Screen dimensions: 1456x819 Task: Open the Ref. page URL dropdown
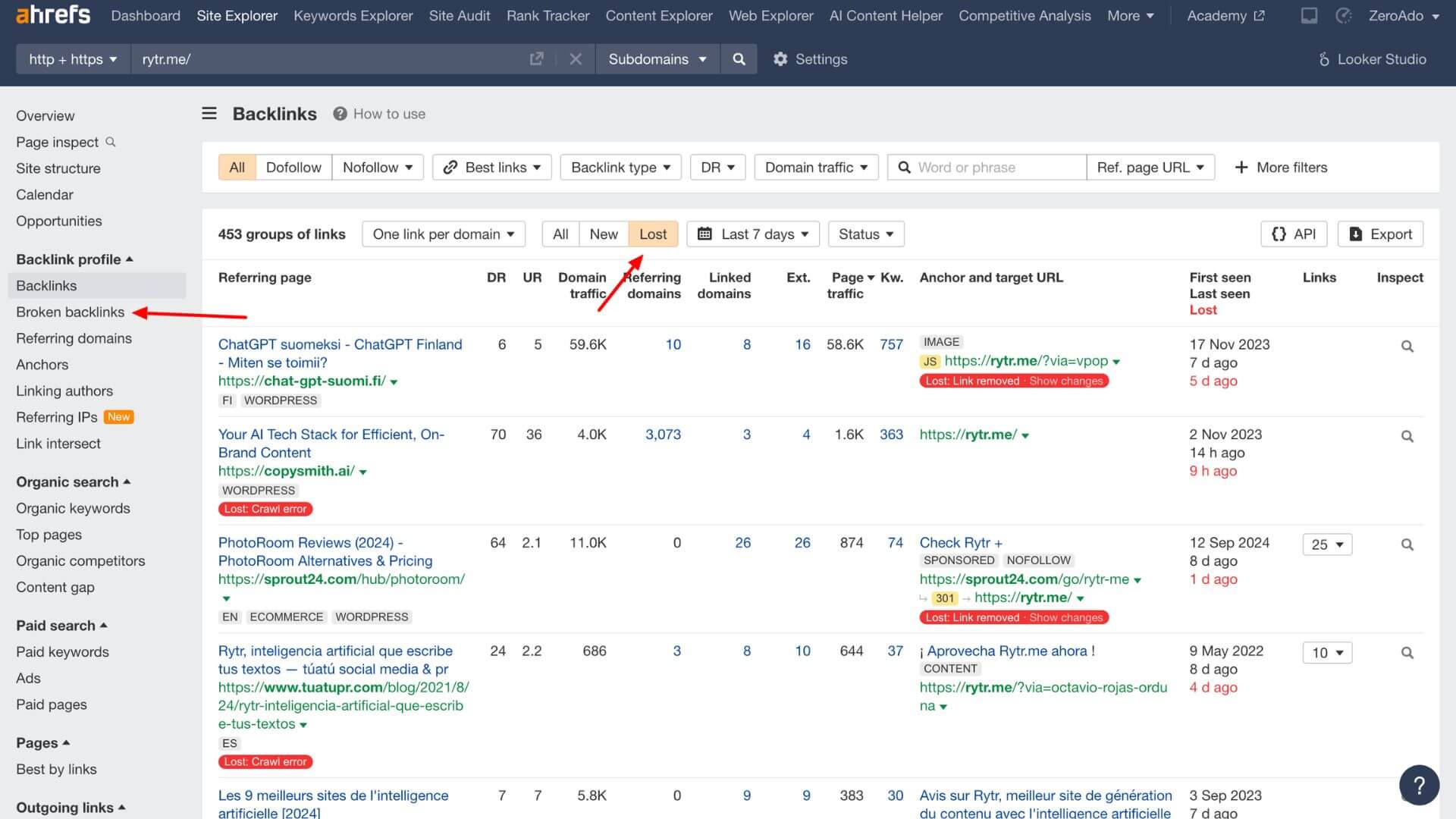pyautogui.click(x=1150, y=168)
